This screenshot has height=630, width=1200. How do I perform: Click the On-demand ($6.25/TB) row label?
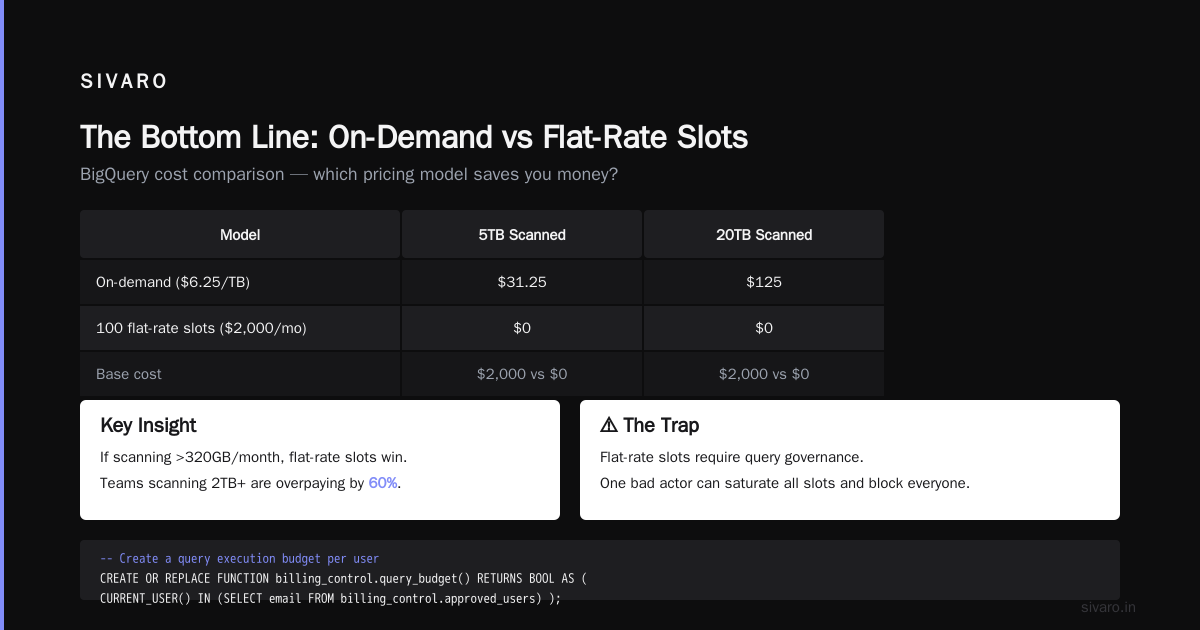[173, 282]
